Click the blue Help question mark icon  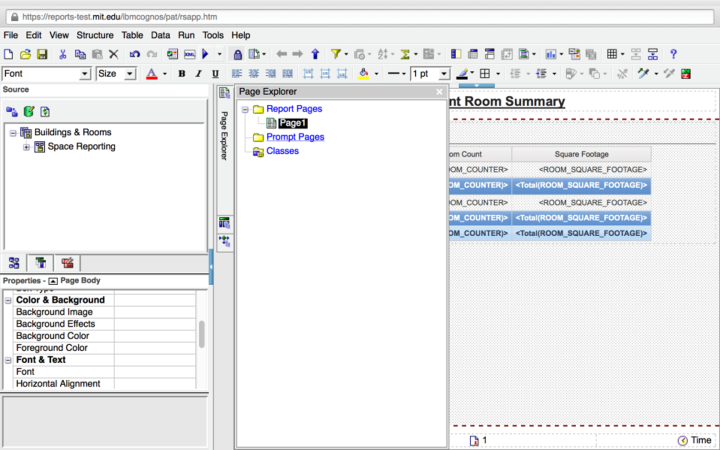673,54
